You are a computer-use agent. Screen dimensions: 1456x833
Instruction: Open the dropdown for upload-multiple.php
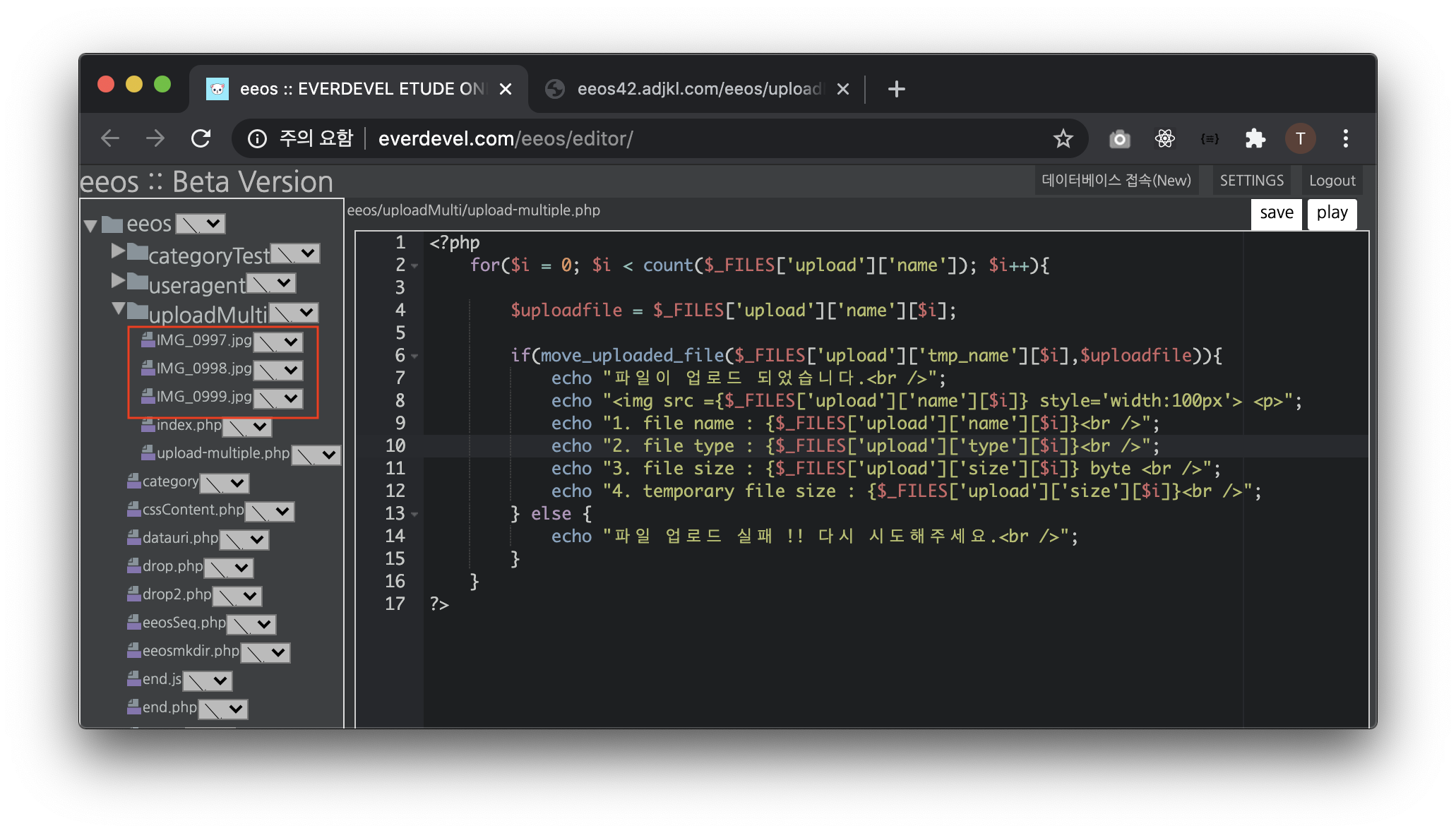[316, 455]
